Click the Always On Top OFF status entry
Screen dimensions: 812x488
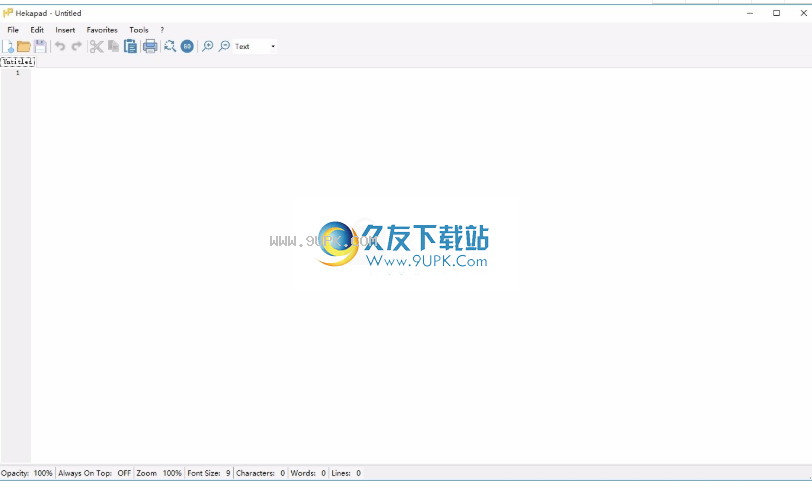point(94,473)
